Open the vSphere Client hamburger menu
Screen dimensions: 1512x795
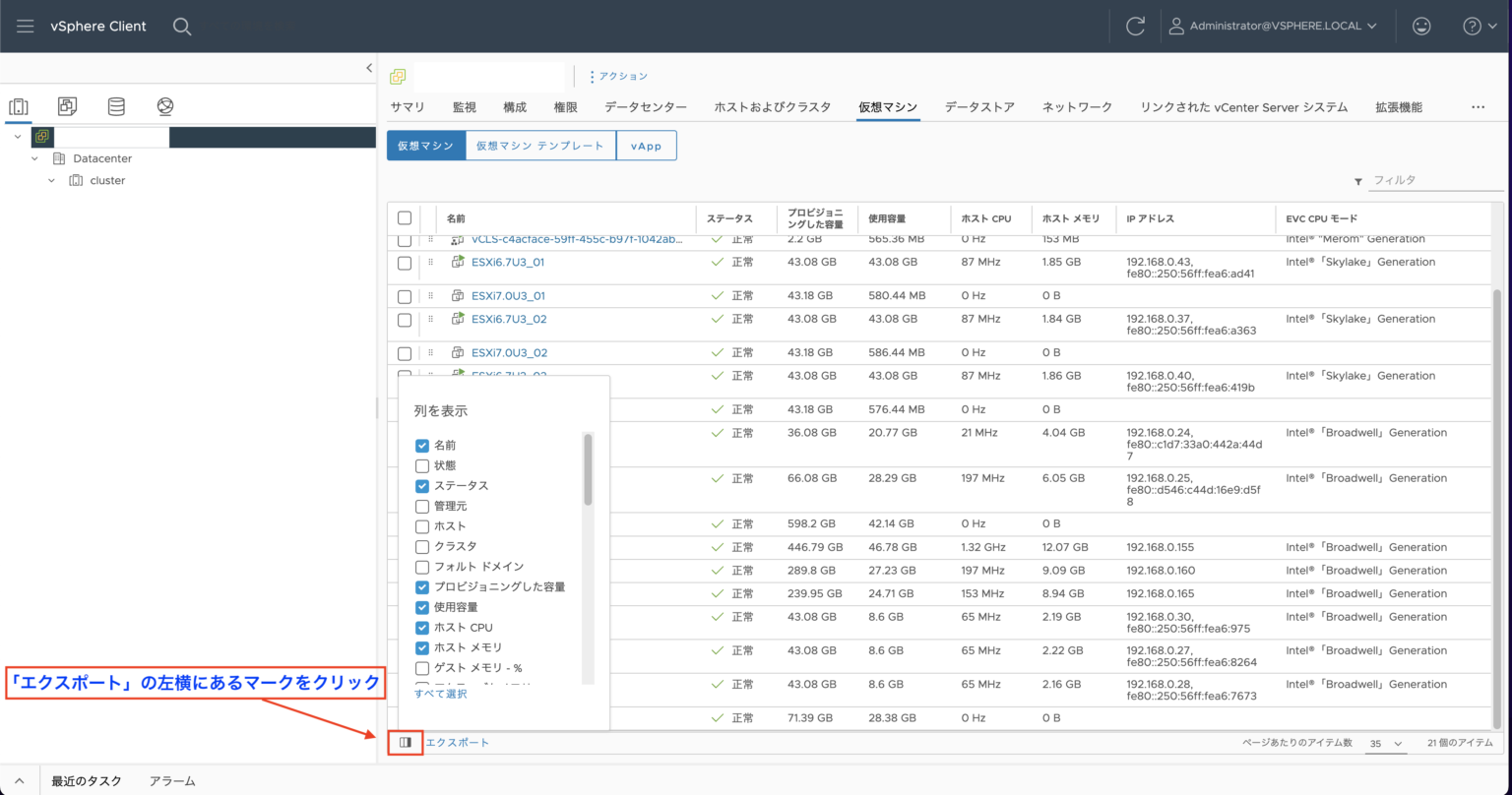[x=25, y=26]
